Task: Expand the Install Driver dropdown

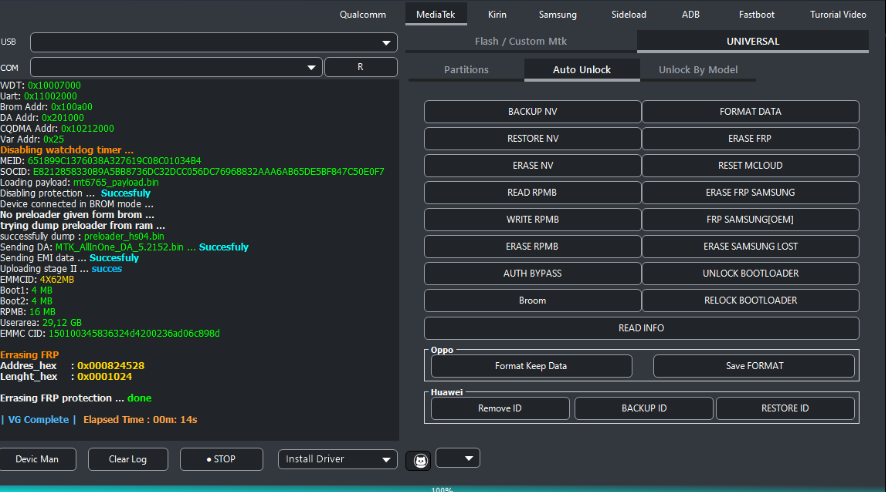Action: tap(337, 459)
